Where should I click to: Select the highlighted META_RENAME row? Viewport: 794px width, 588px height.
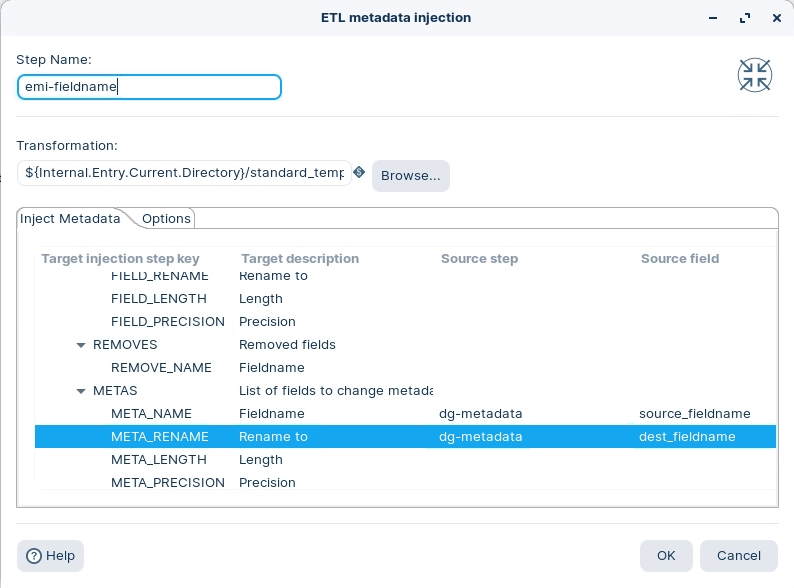(160, 436)
